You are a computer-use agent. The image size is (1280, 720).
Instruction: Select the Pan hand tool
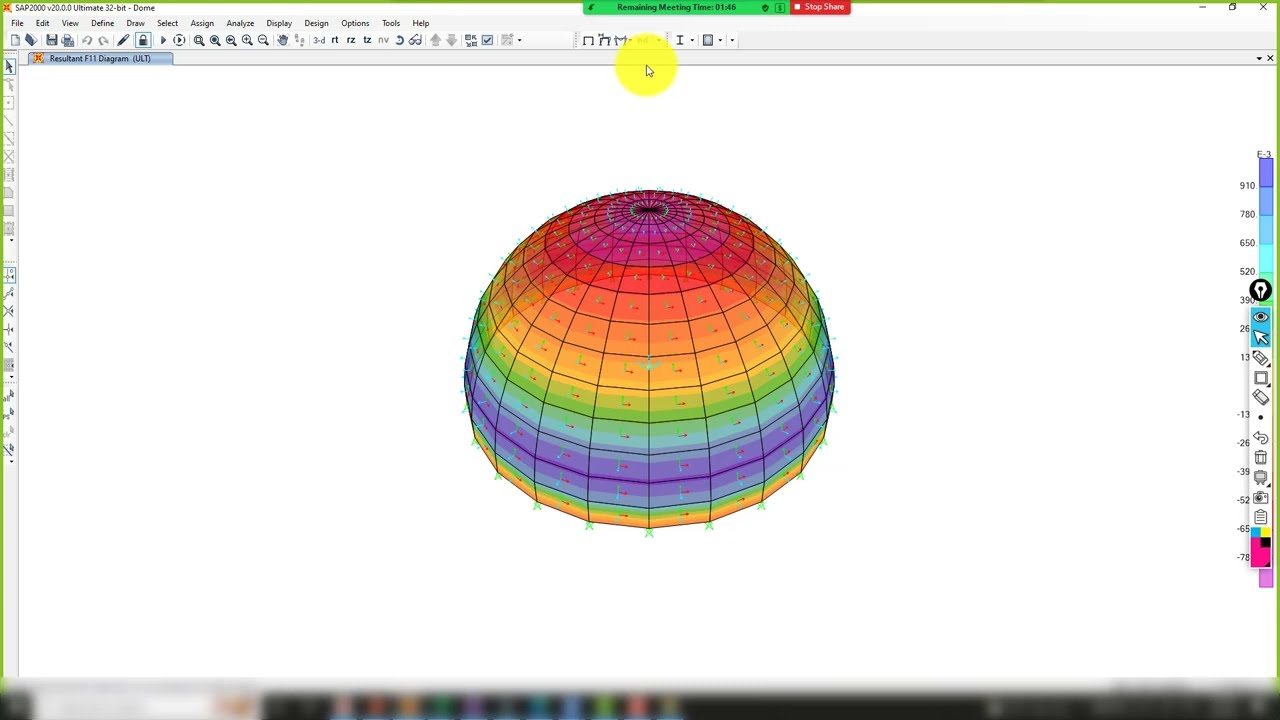[x=283, y=40]
